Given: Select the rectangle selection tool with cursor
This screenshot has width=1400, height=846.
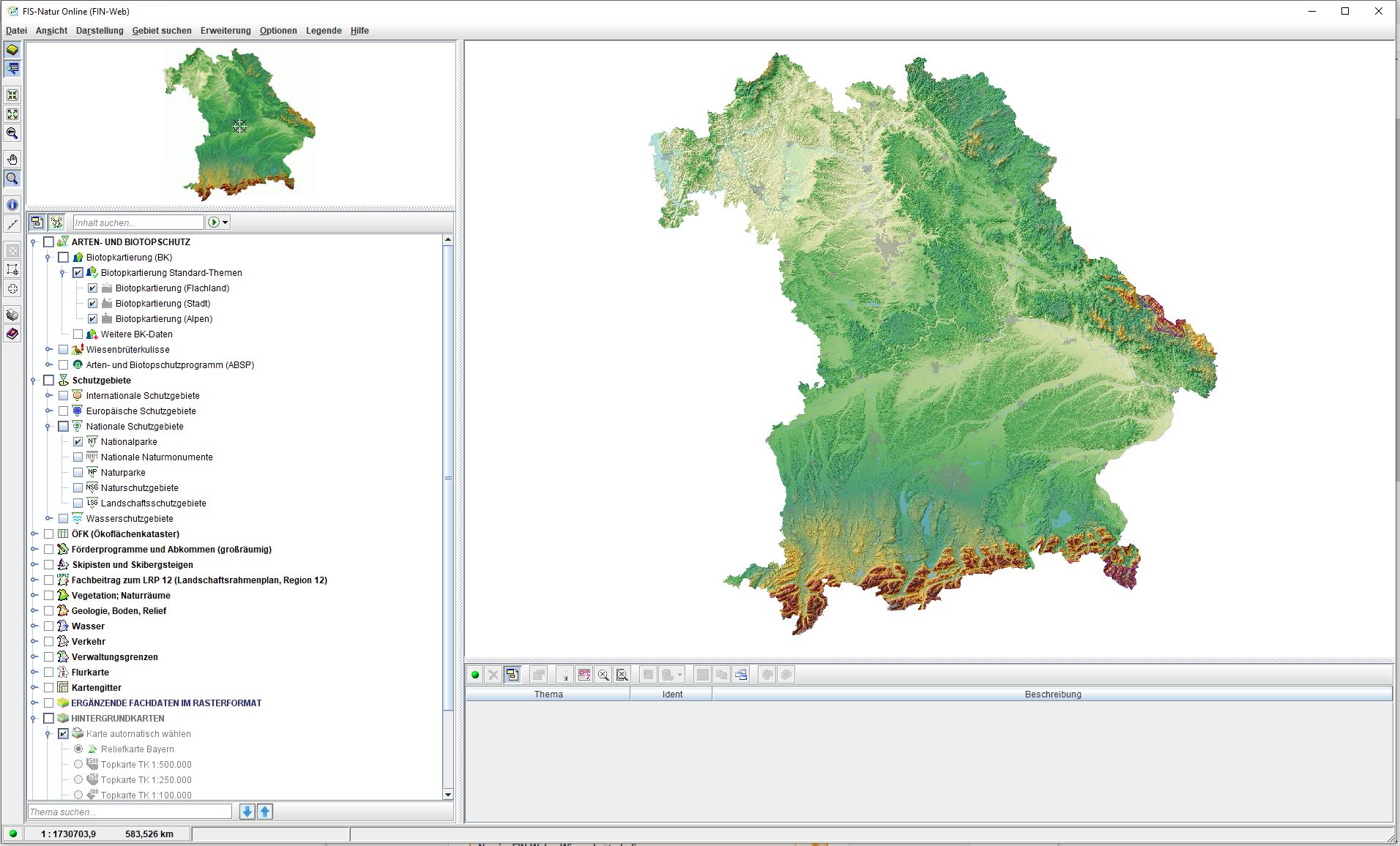Looking at the screenshot, I should coord(12,269).
